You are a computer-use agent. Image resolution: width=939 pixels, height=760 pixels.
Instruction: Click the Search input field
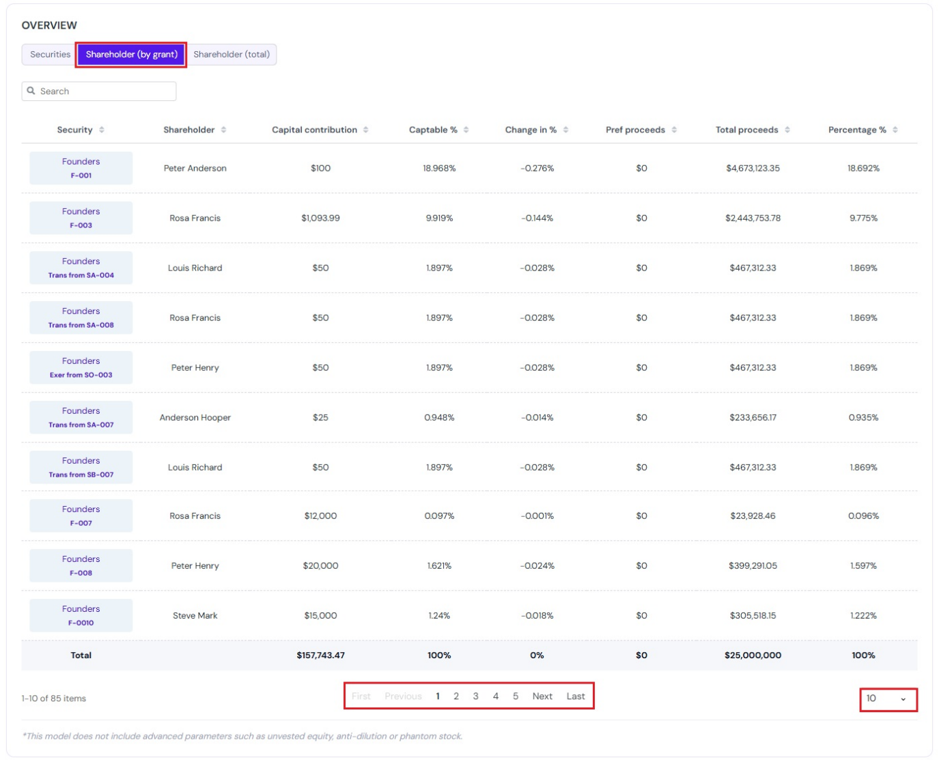pos(99,91)
